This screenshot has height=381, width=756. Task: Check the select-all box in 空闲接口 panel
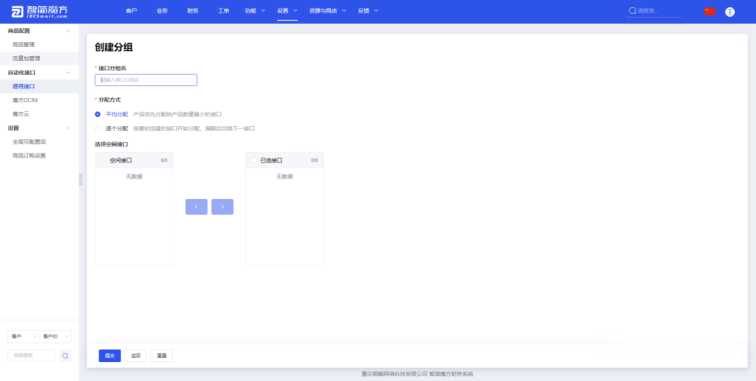tap(103, 160)
